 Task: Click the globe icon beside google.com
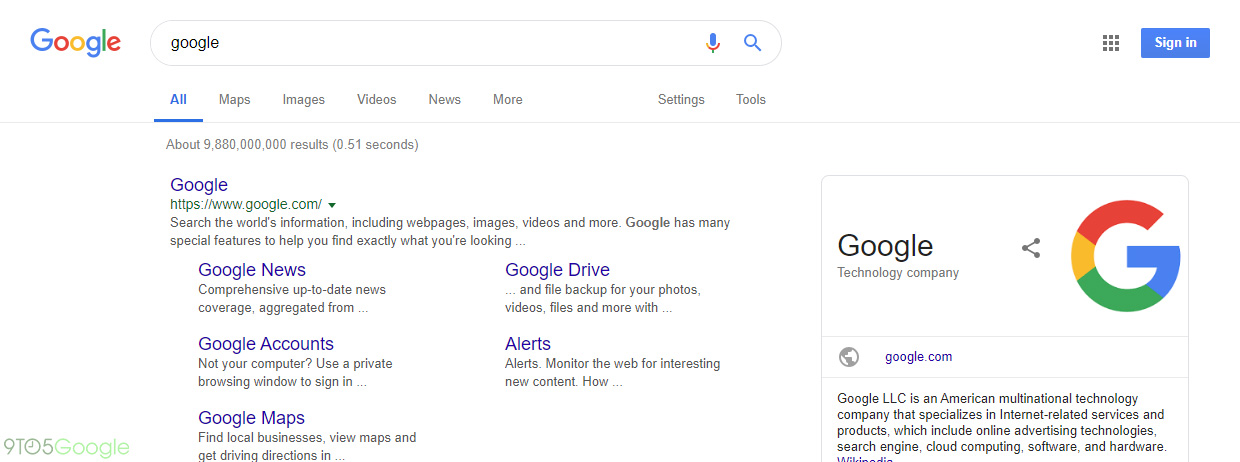pos(849,357)
